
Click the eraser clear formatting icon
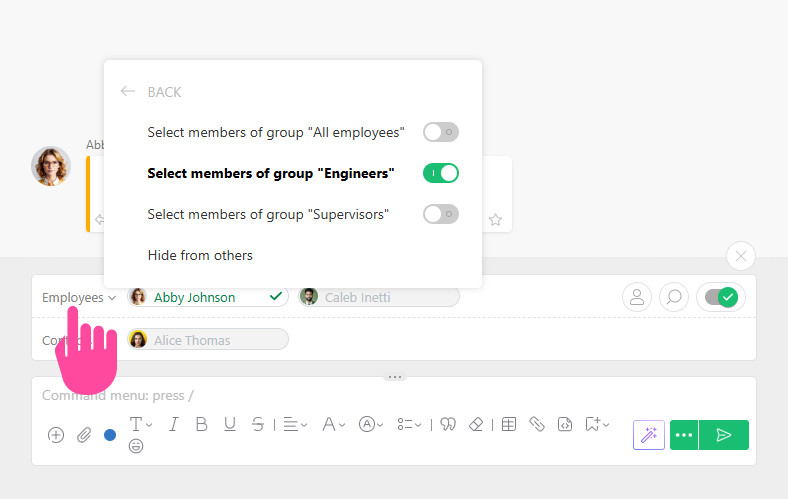click(476, 424)
